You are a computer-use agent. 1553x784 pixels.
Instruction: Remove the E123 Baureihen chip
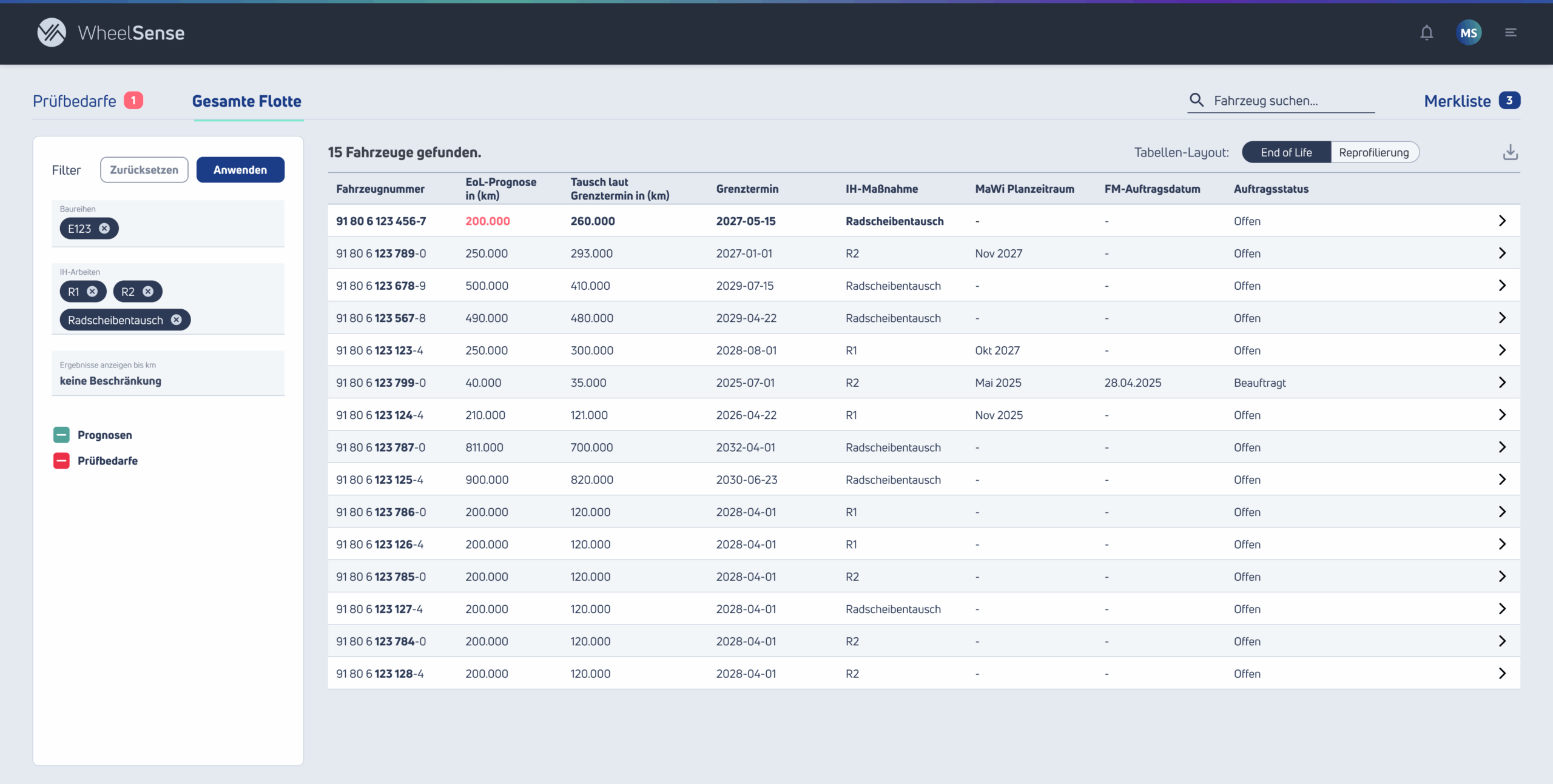[x=104, y=229]
